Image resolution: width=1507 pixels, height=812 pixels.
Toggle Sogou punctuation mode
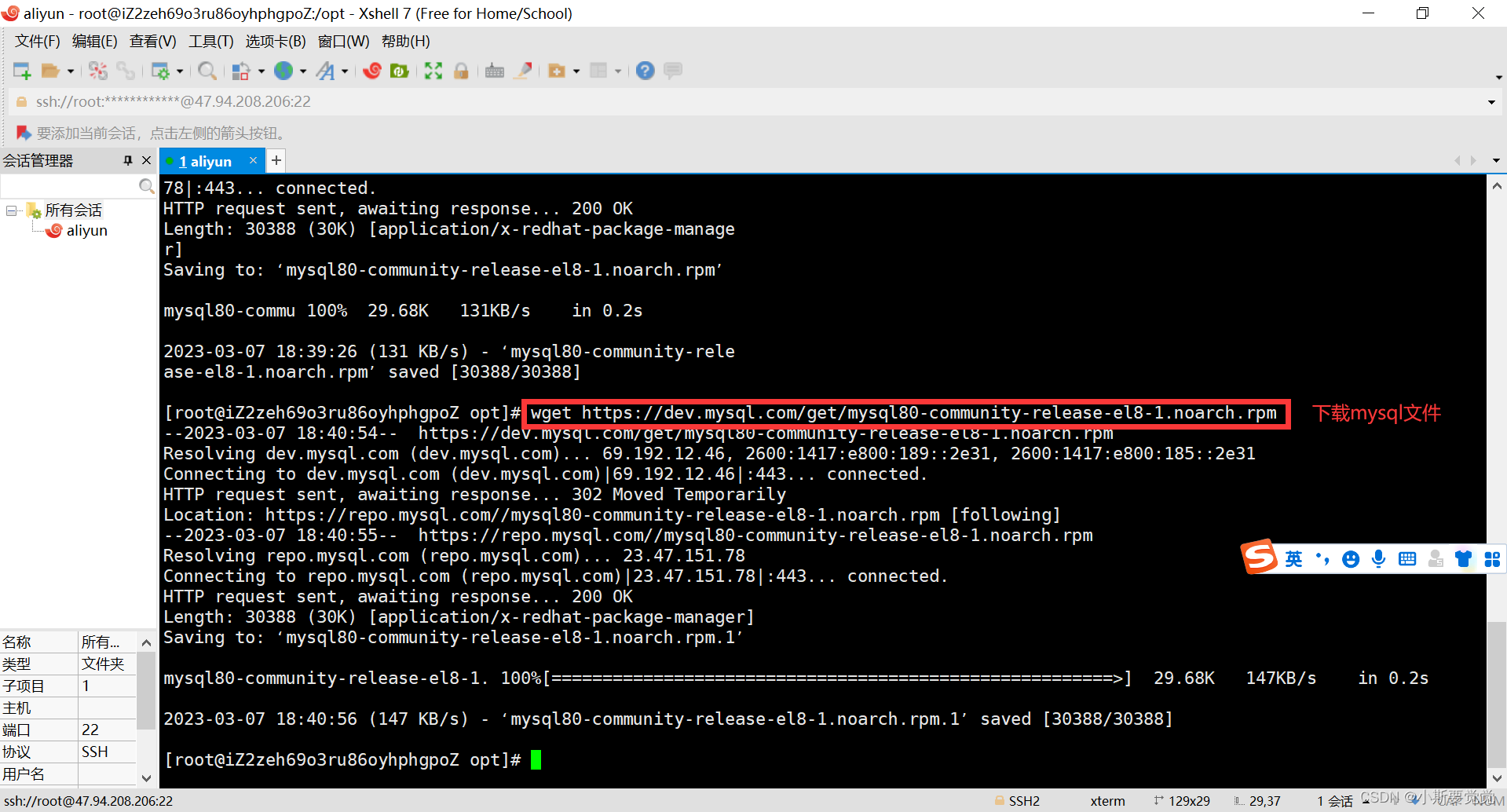click(1323, 558)
